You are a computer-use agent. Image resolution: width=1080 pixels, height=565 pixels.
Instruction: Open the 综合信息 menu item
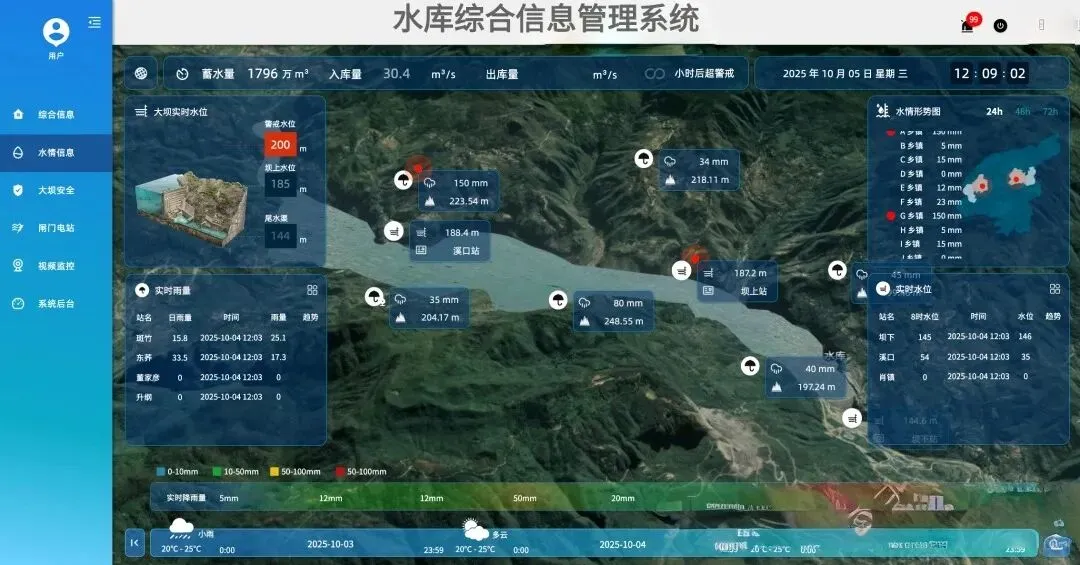(56, 114)
